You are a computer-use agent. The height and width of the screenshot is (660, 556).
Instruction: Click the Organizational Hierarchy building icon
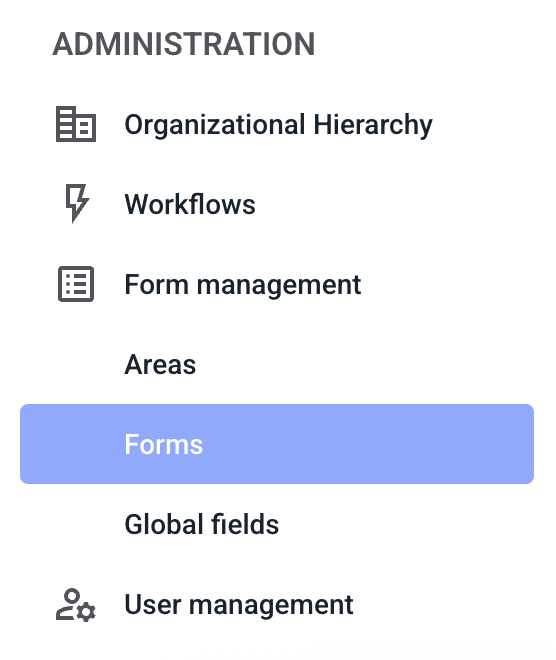pos(76,124)
